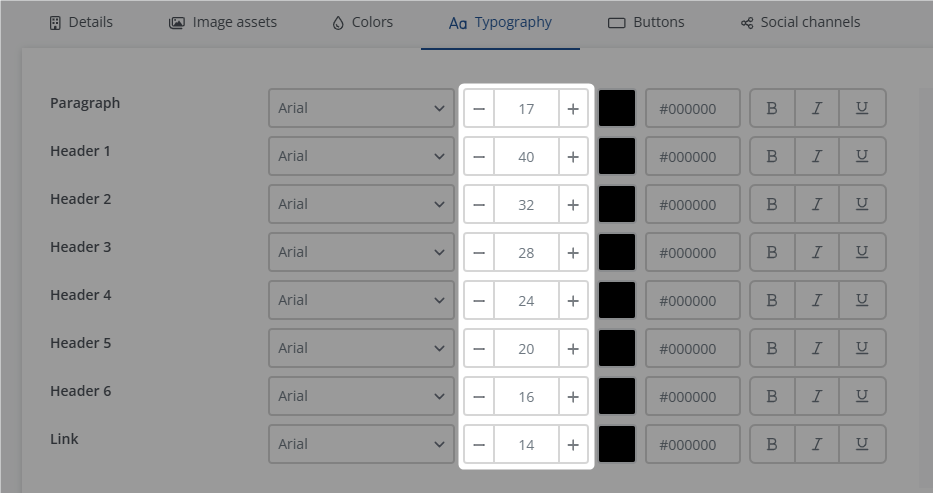Toggle bold for Header 4
Image resolution: width=933 pixels, height=493 pixels.
pos(772,300)
